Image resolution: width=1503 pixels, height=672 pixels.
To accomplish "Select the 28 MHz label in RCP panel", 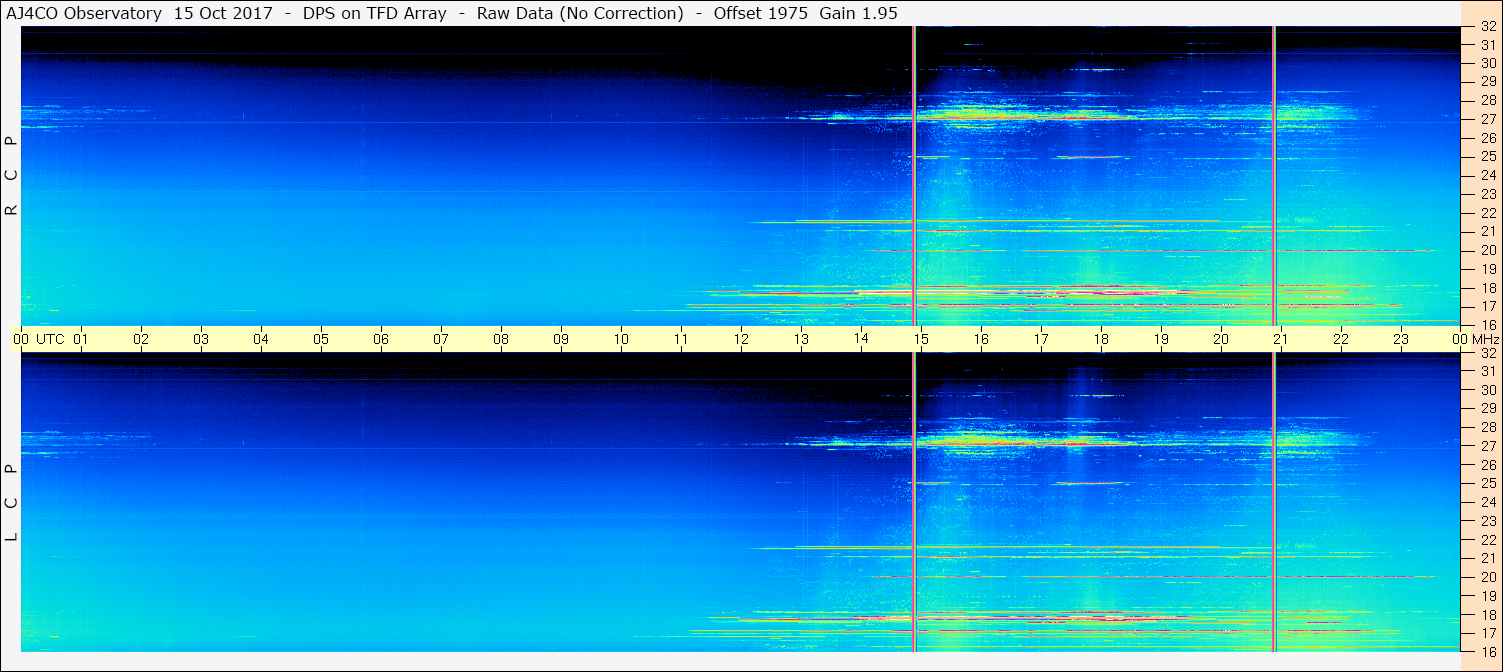I will click(x=1487, y=100).
